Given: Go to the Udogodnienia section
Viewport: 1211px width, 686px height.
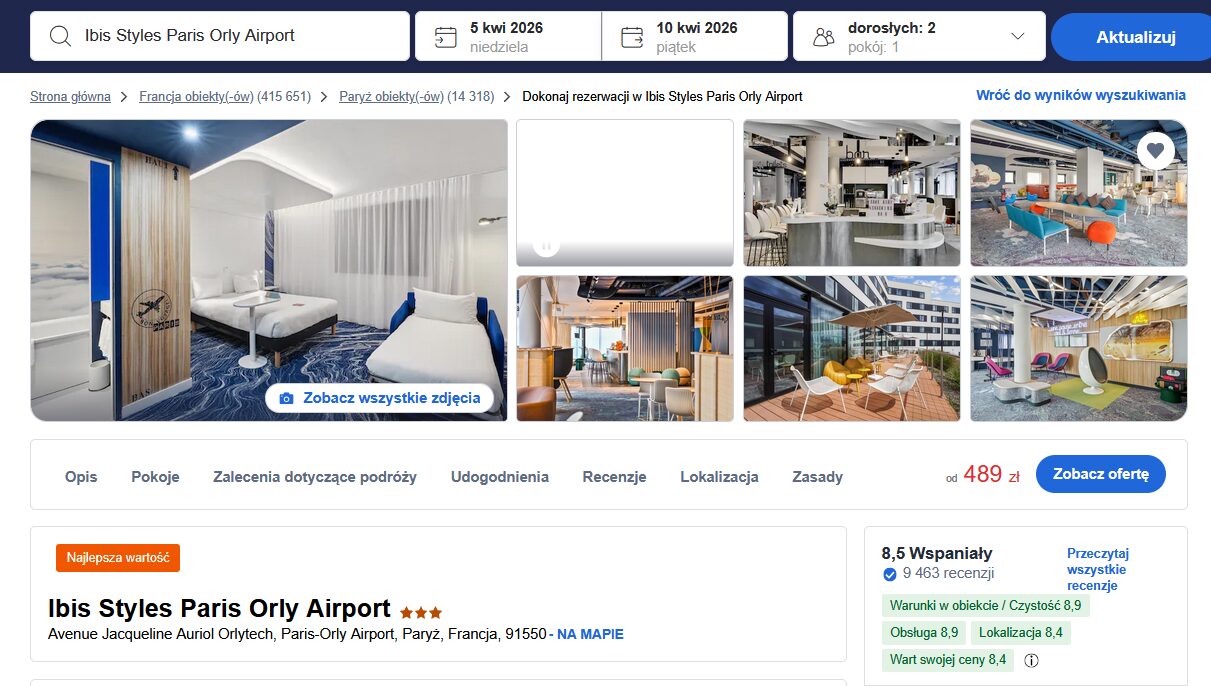Looking at the screenshot, I should [500, 477].
